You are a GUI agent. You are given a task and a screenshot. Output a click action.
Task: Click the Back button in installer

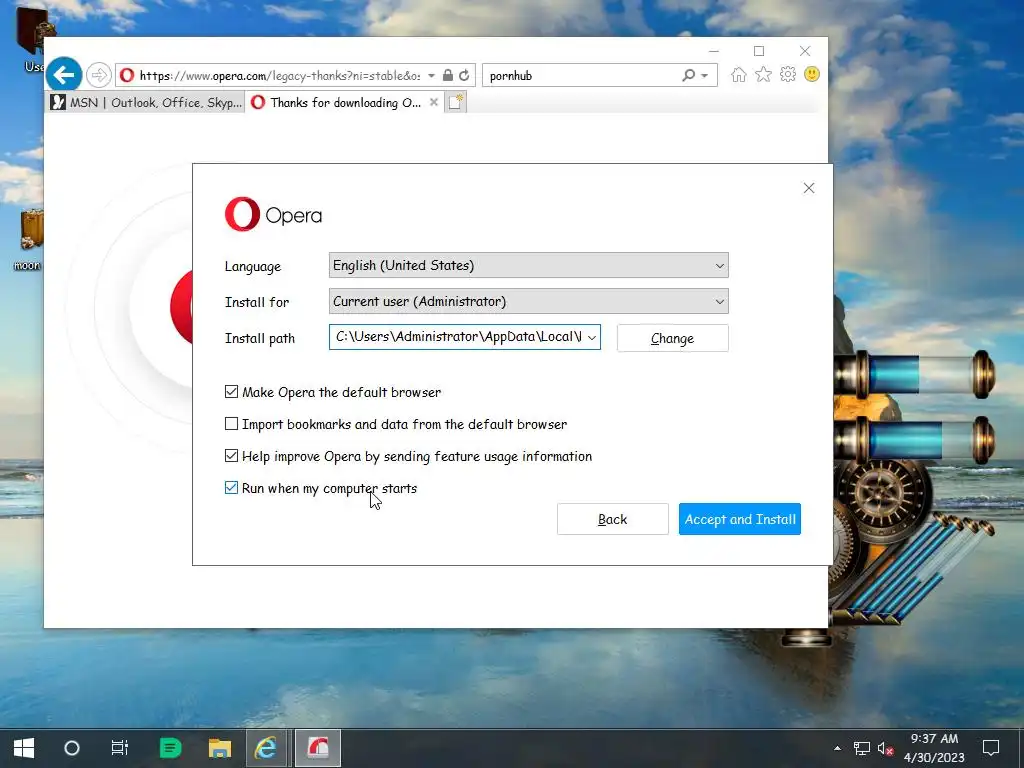click(613, 519)
